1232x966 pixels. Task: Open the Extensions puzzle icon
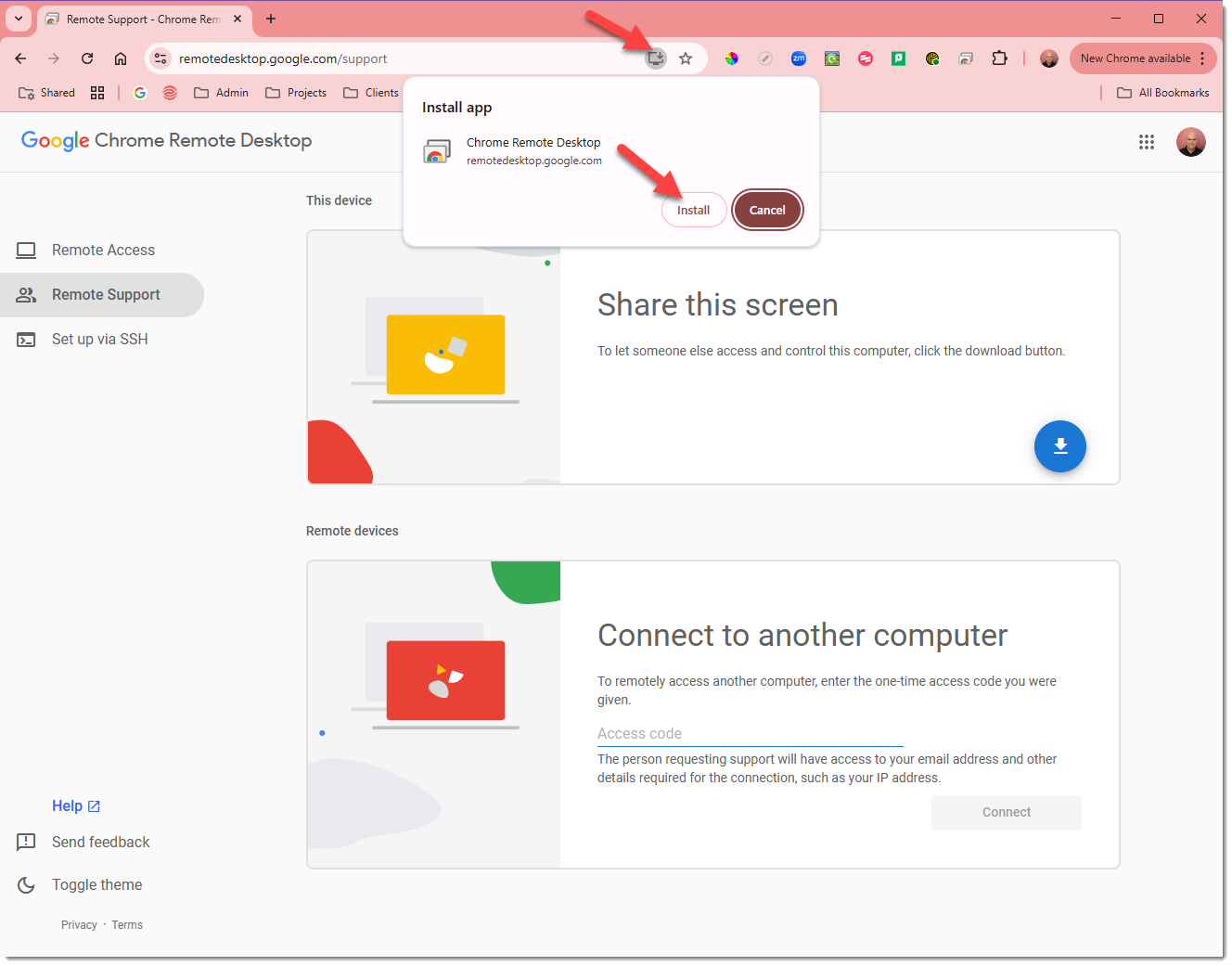coord(999,58)
